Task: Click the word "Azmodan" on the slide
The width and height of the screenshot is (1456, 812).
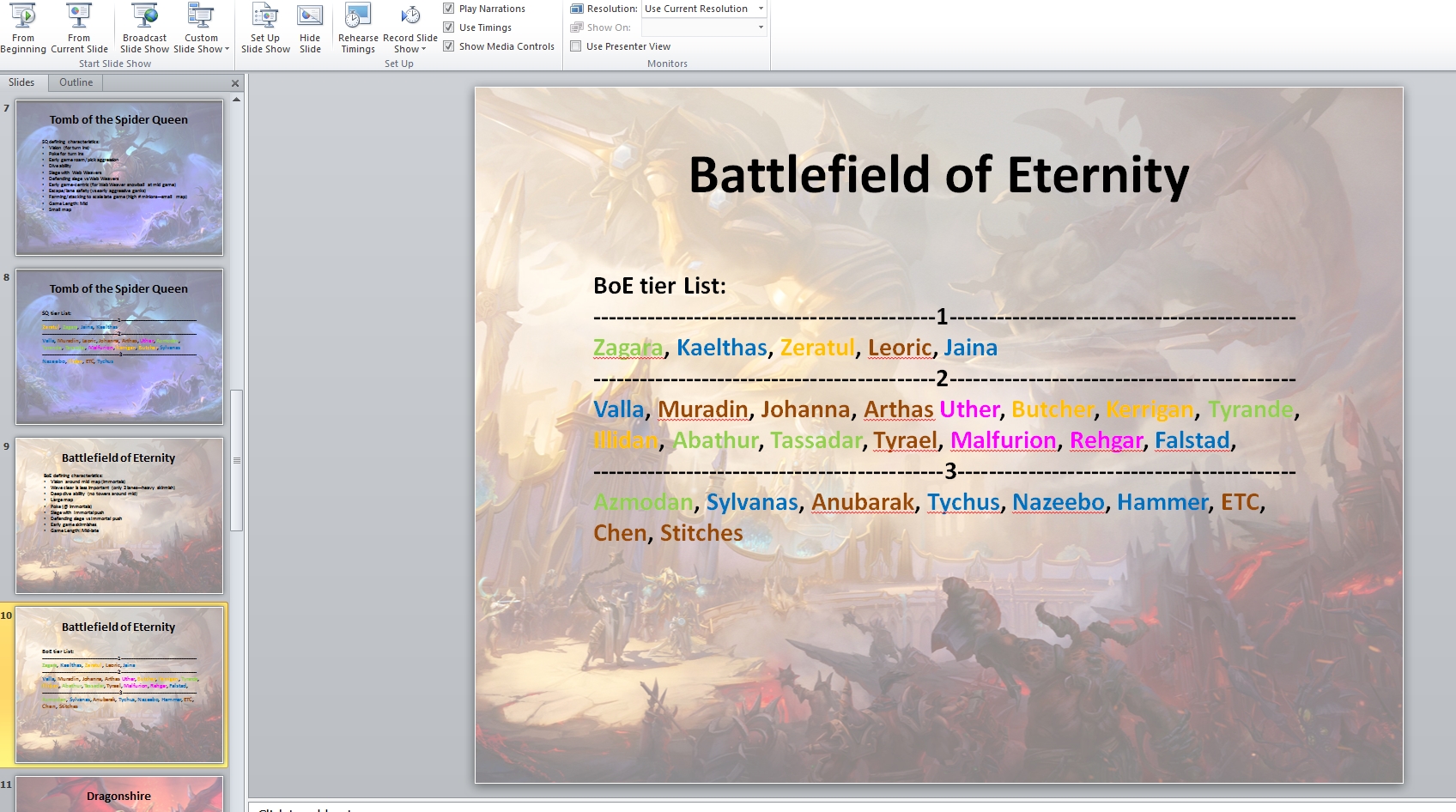Action: [643, 502]
